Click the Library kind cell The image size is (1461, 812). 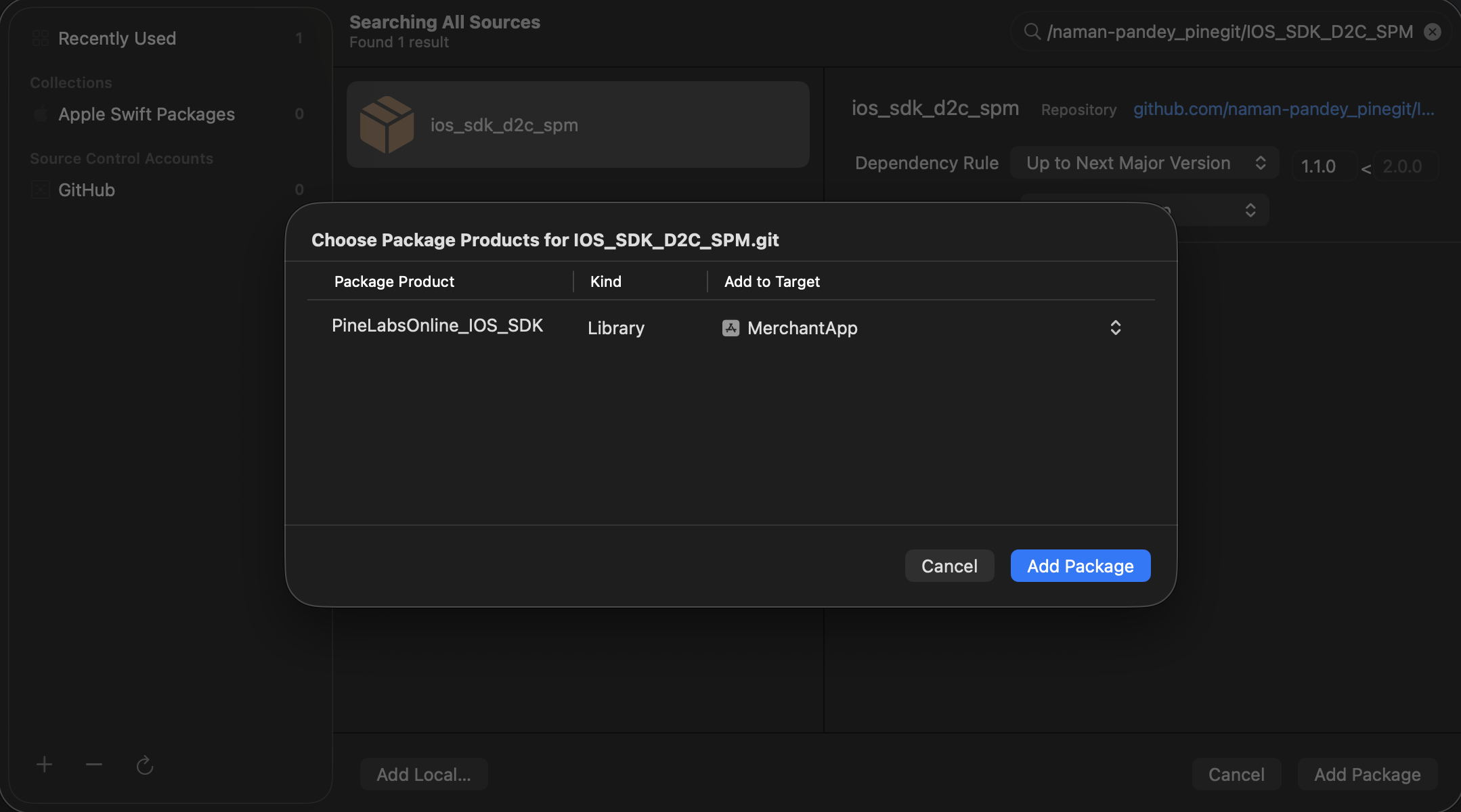pos(616,328)
